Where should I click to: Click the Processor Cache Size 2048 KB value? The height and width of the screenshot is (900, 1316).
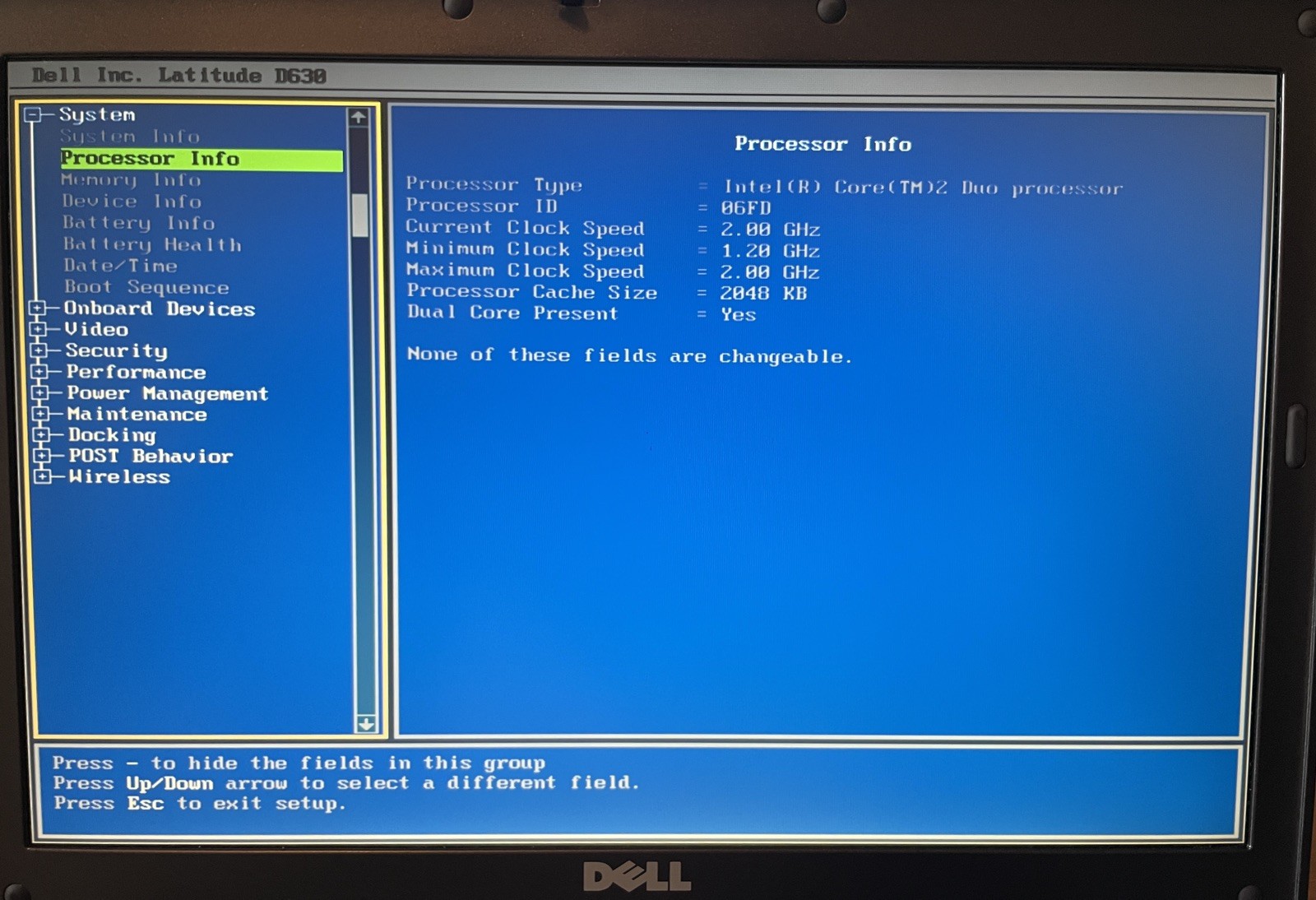coord(763,294)
